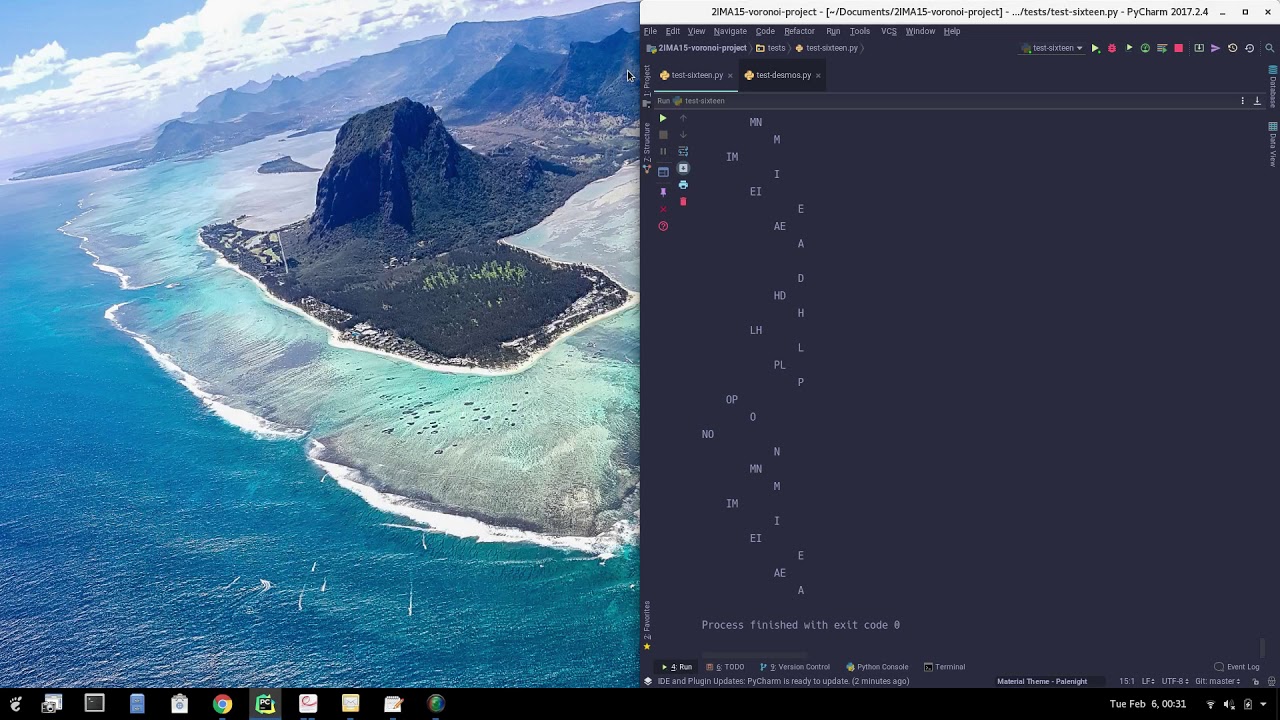Screen dimensions: 1280x720
Task: Open the Navigate menu
Action: (730, 31)
